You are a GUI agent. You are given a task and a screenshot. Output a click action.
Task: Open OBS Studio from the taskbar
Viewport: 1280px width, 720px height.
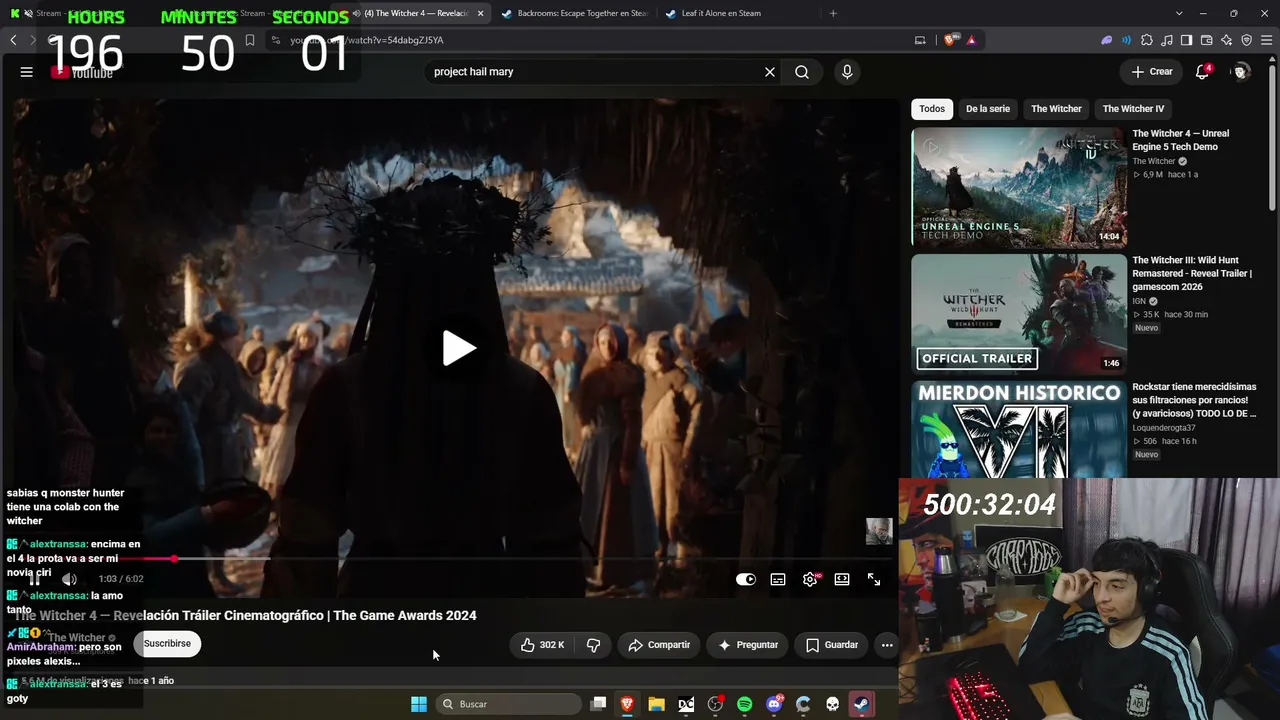[715, 704]
